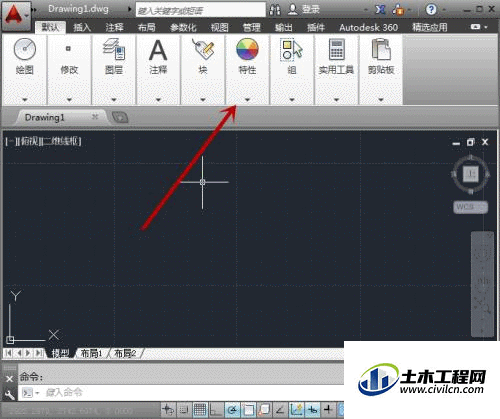Toggle Lineweight display in status bar
Viewport: 500px width, 419px height.
point(328,409)
